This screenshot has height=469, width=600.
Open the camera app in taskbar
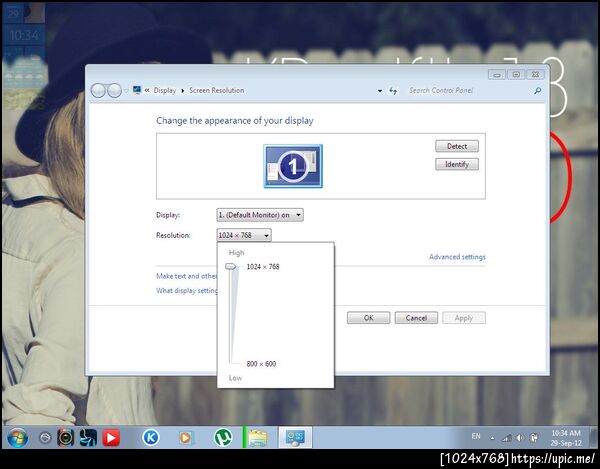tap(65, 437)
